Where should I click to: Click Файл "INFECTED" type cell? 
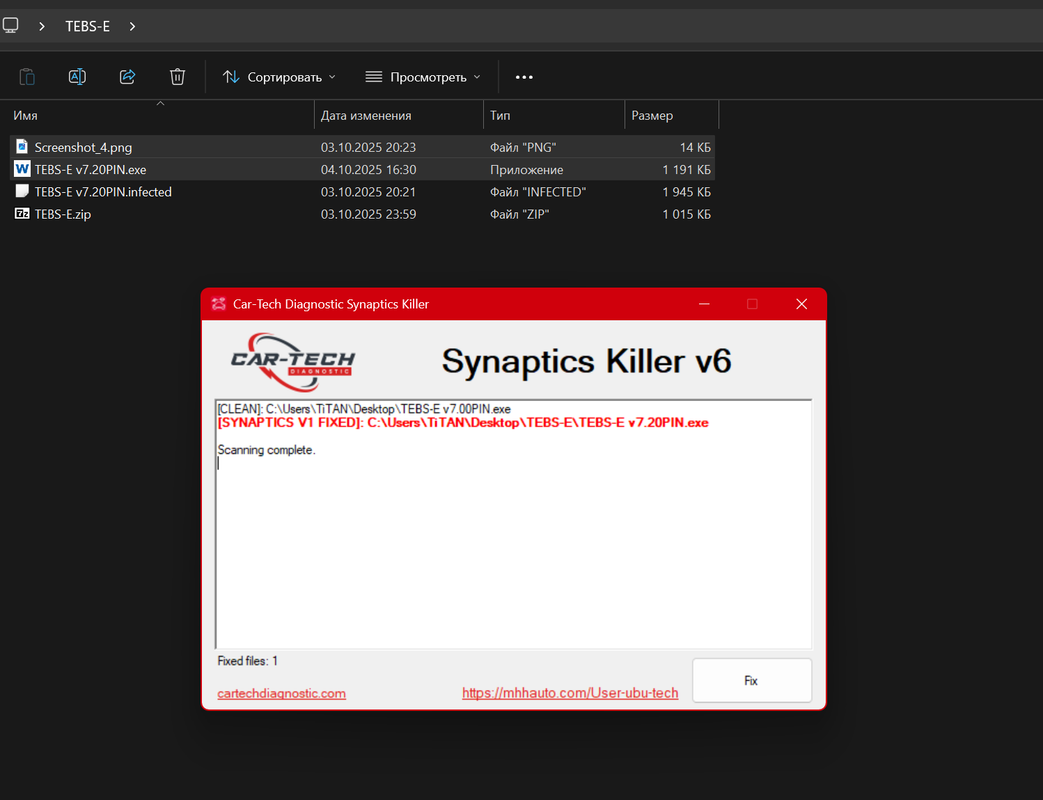538,192
